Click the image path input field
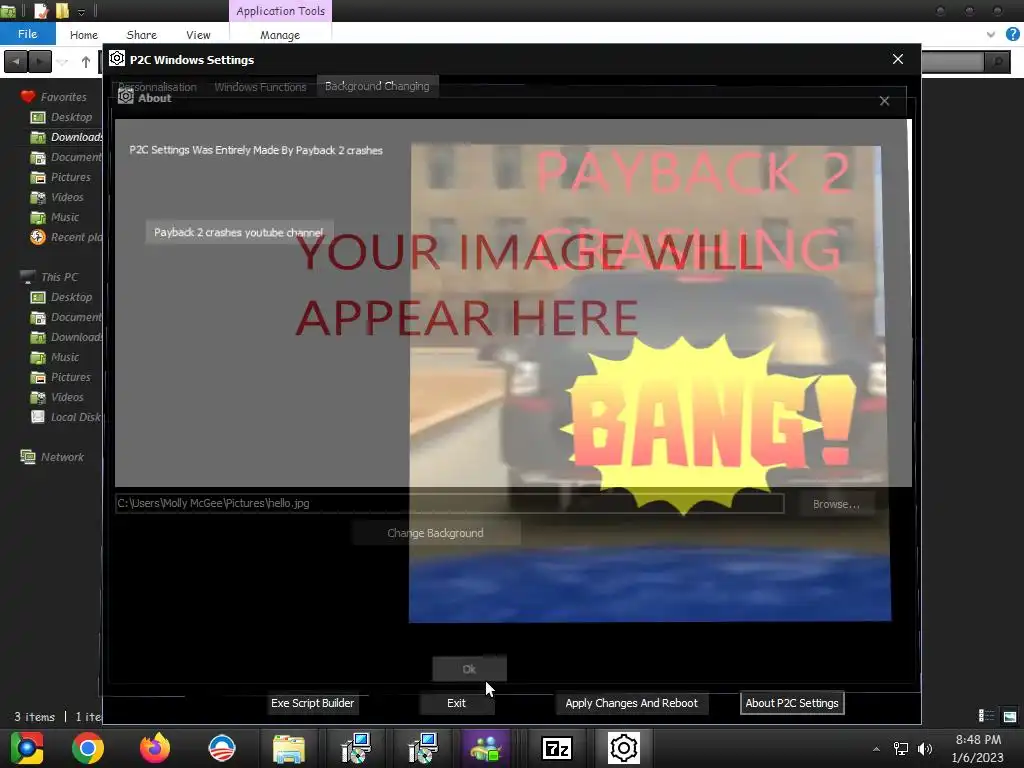The image size is (1024, 768). [x=449, y=504]
